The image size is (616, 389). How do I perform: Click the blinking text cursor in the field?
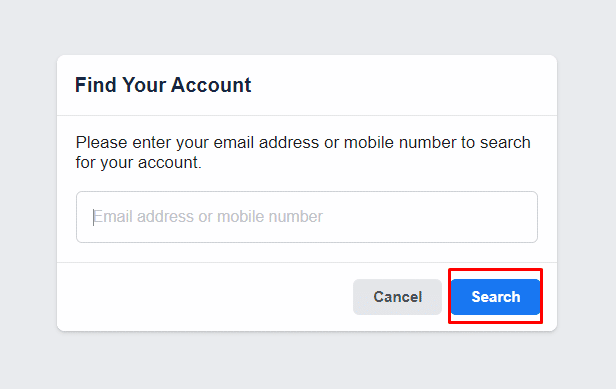coord(94,217)
